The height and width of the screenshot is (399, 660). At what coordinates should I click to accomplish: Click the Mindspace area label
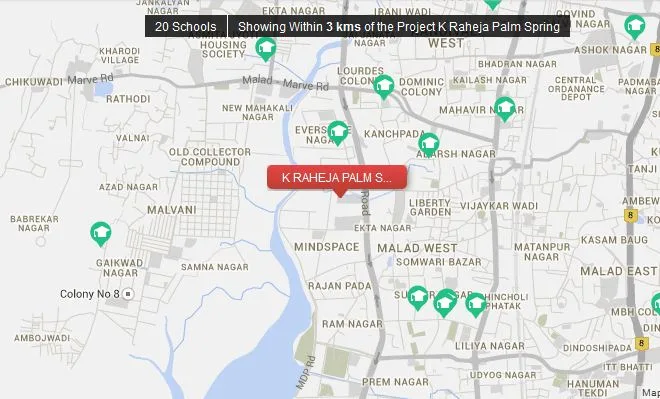[327, 247]
